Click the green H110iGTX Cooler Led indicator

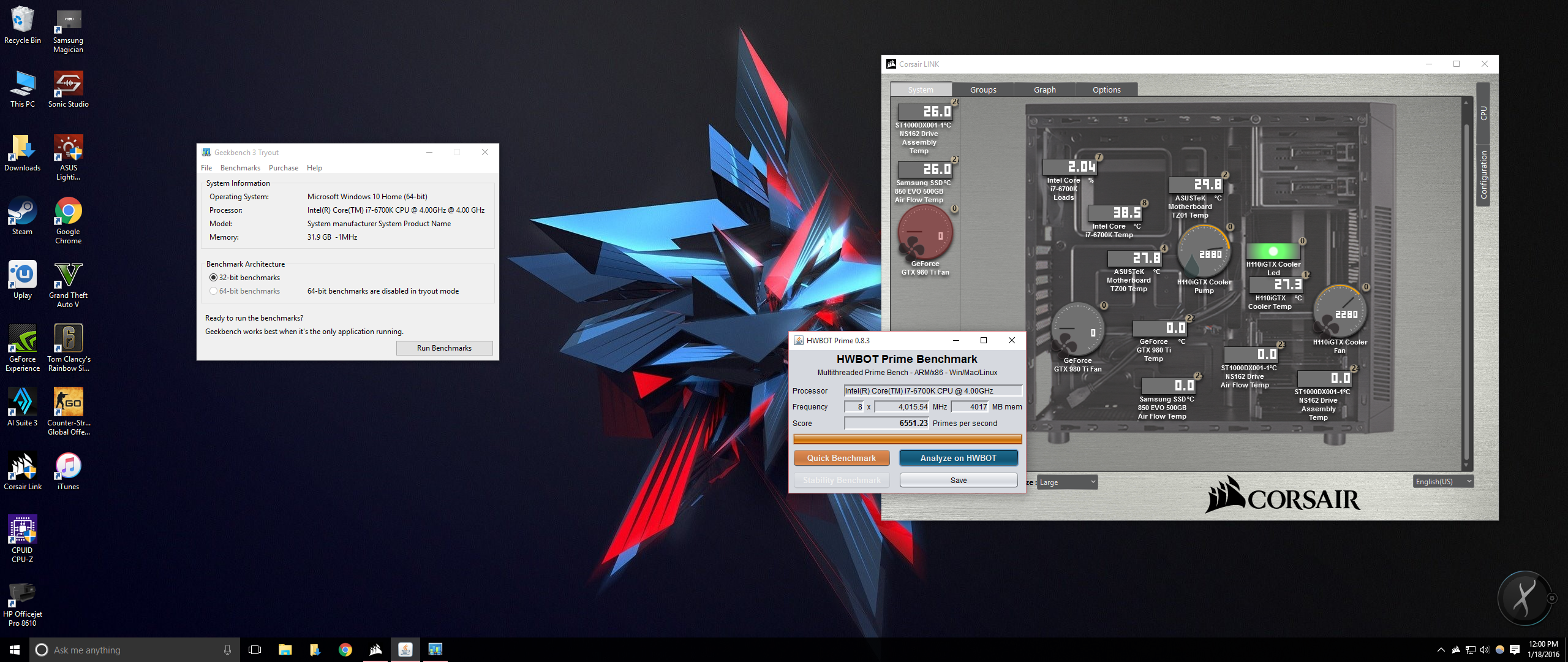[x=1273, y=251]
